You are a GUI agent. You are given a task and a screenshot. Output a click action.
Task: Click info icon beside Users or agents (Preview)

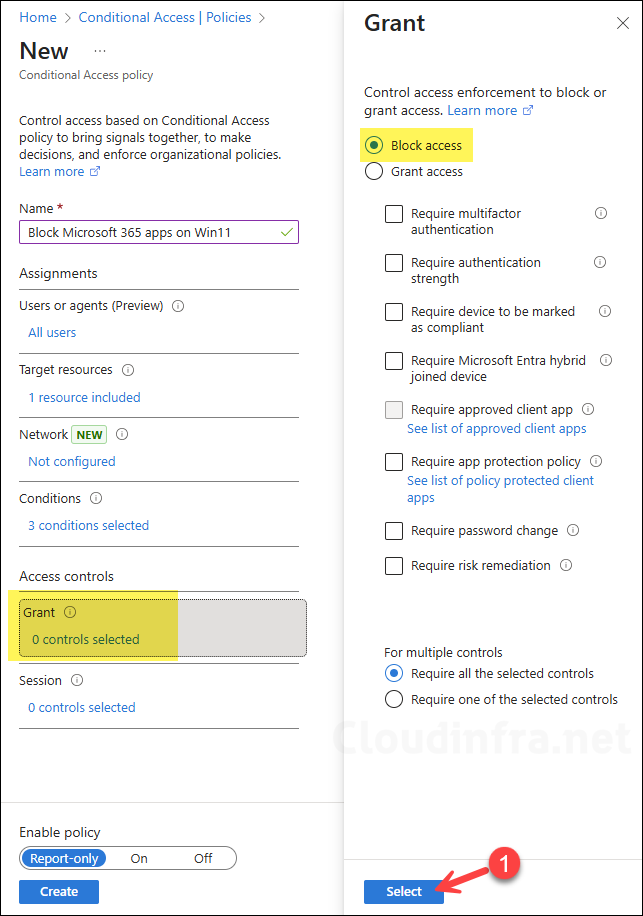point(177,305)
